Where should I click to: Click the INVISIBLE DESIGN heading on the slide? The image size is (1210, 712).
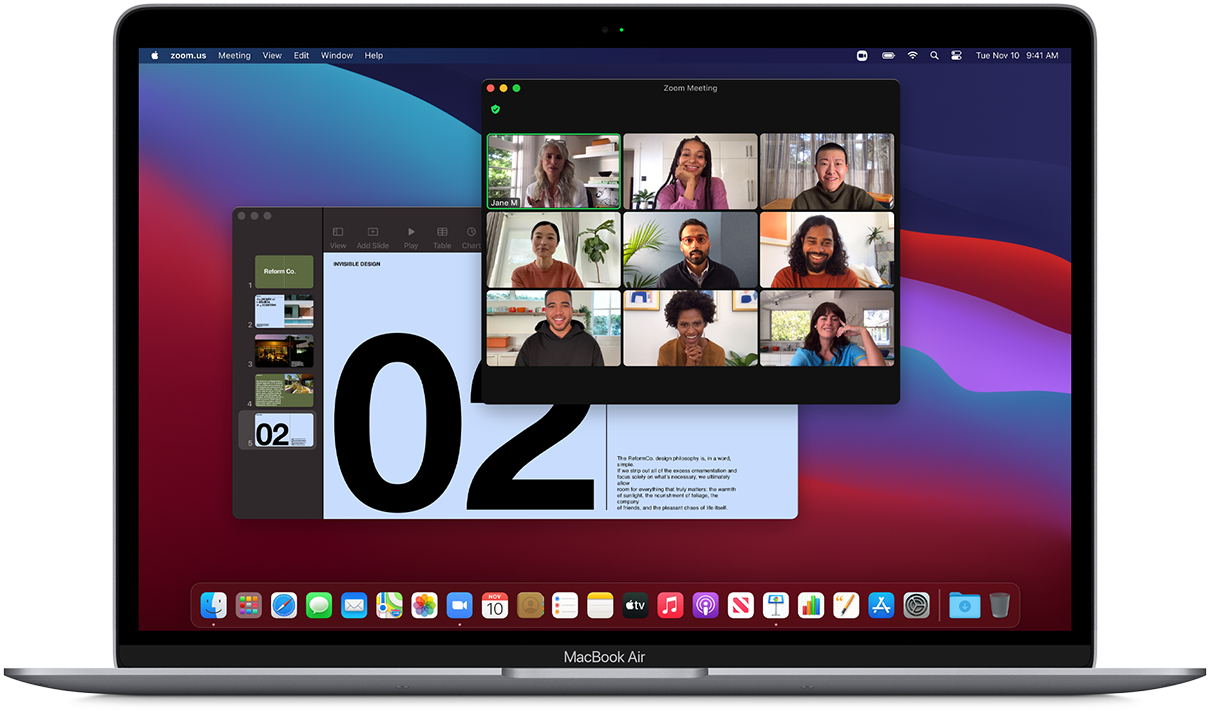[357, 264]
